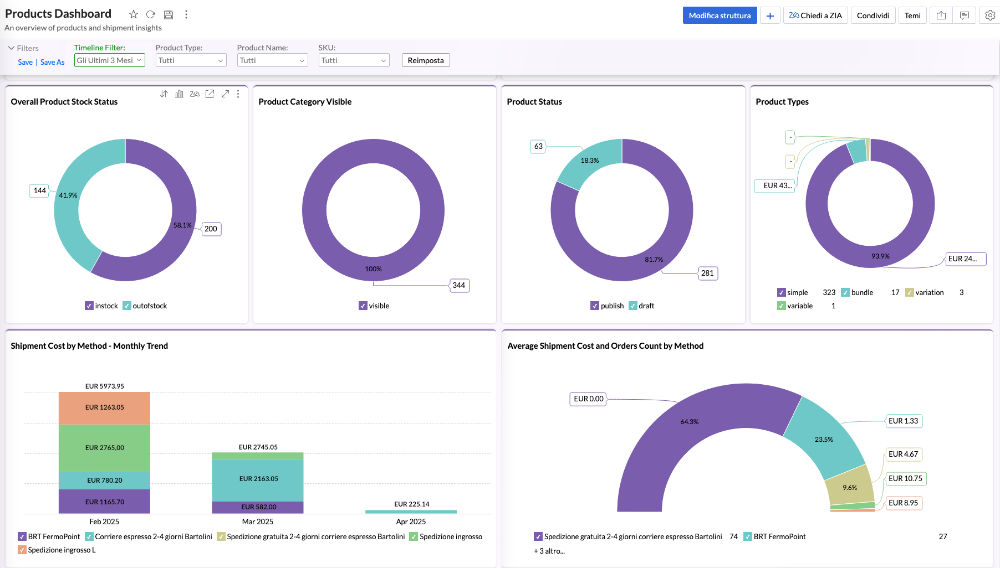The image size is (1000, 568).
Task: Toggle the variable product type checkbox
Action: pyautogui.click(x=781, y=305)
